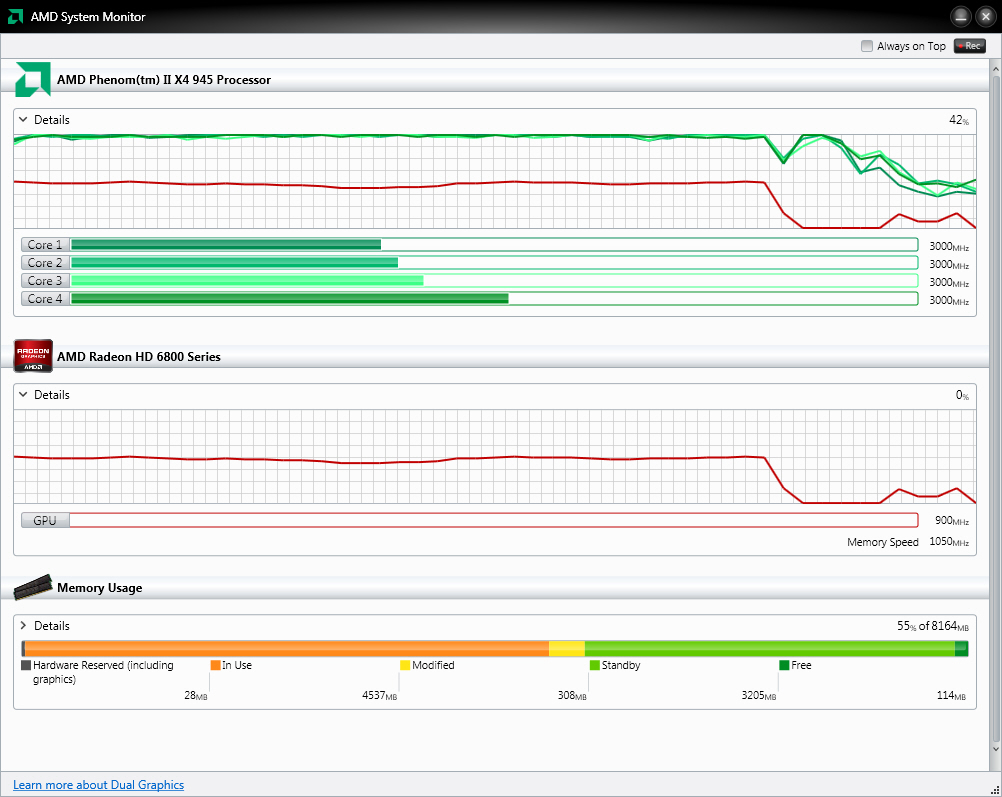Click the Core 4 label
Image resolution: width=1002 pixels, height=797 pixels.
tap(45, 298)
